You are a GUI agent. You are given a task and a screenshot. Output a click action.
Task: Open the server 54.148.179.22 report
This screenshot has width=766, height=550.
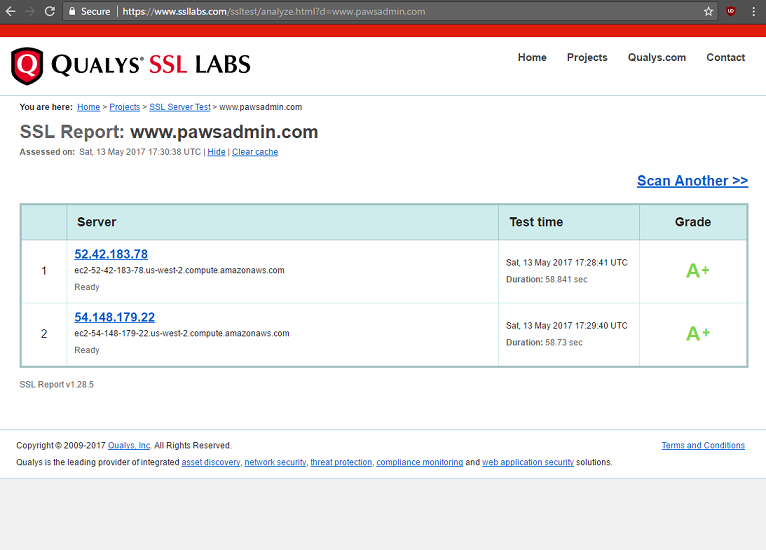coord(114,317)
